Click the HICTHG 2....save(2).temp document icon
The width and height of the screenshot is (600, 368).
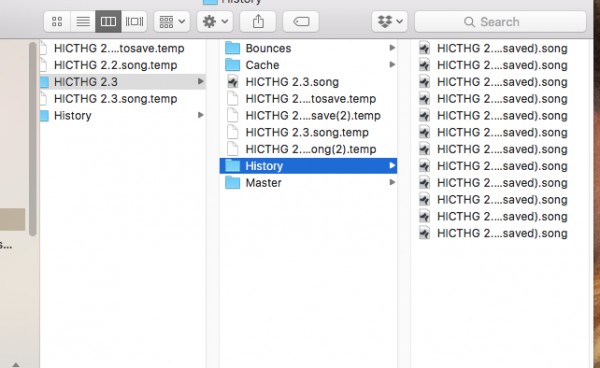(x=233, y=116)
